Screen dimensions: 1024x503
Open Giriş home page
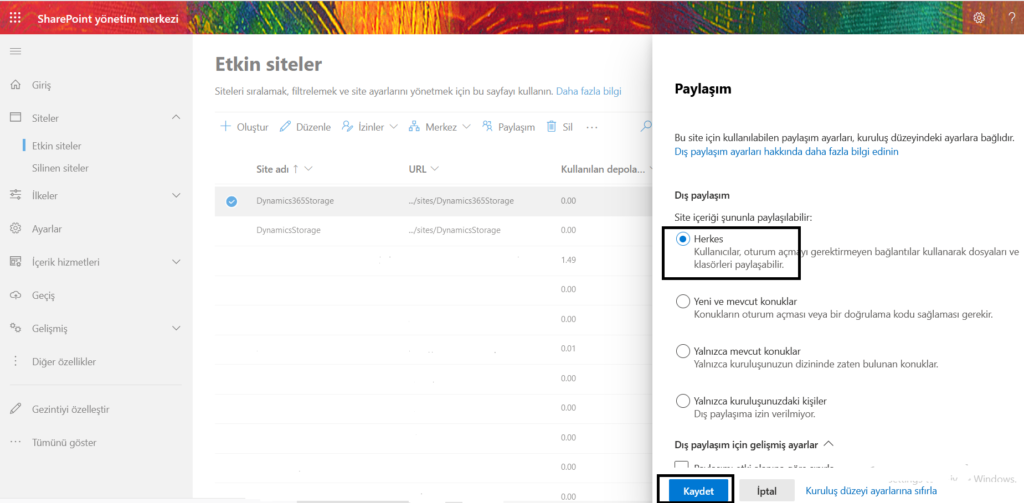click(41, 85)
